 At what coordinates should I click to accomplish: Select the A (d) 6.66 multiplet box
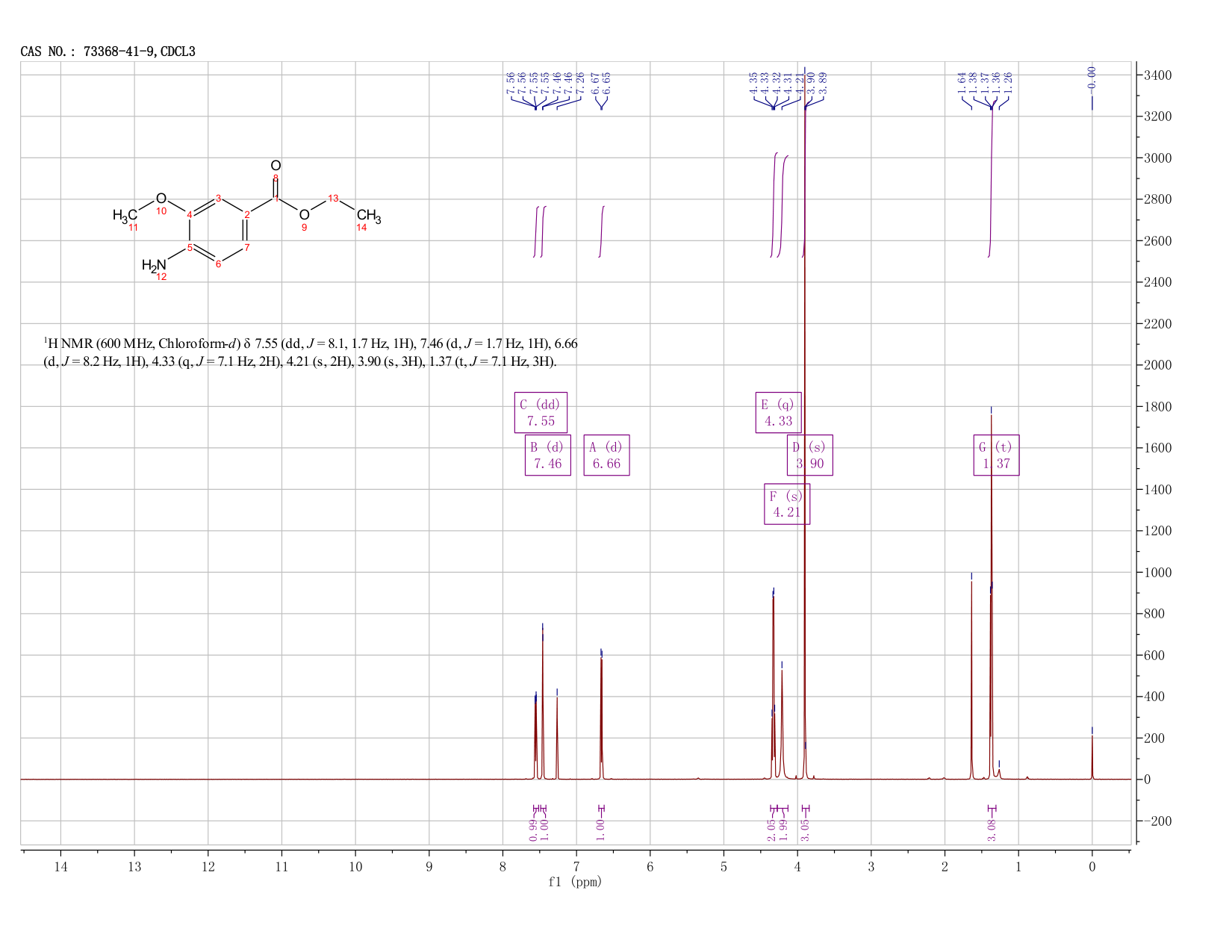(x=606, y=455)
